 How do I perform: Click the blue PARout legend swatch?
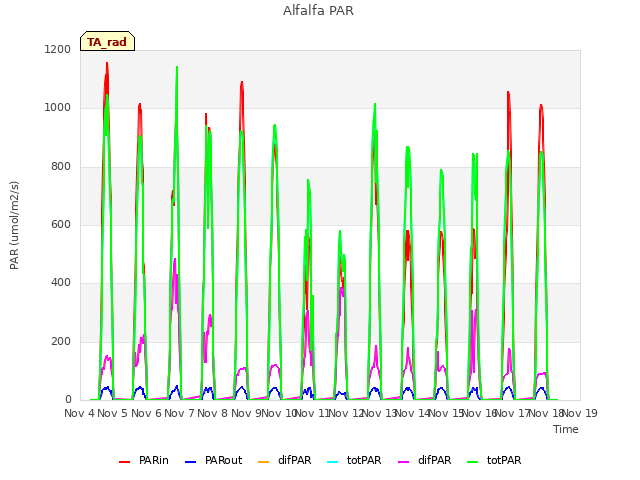coord(191,462)
